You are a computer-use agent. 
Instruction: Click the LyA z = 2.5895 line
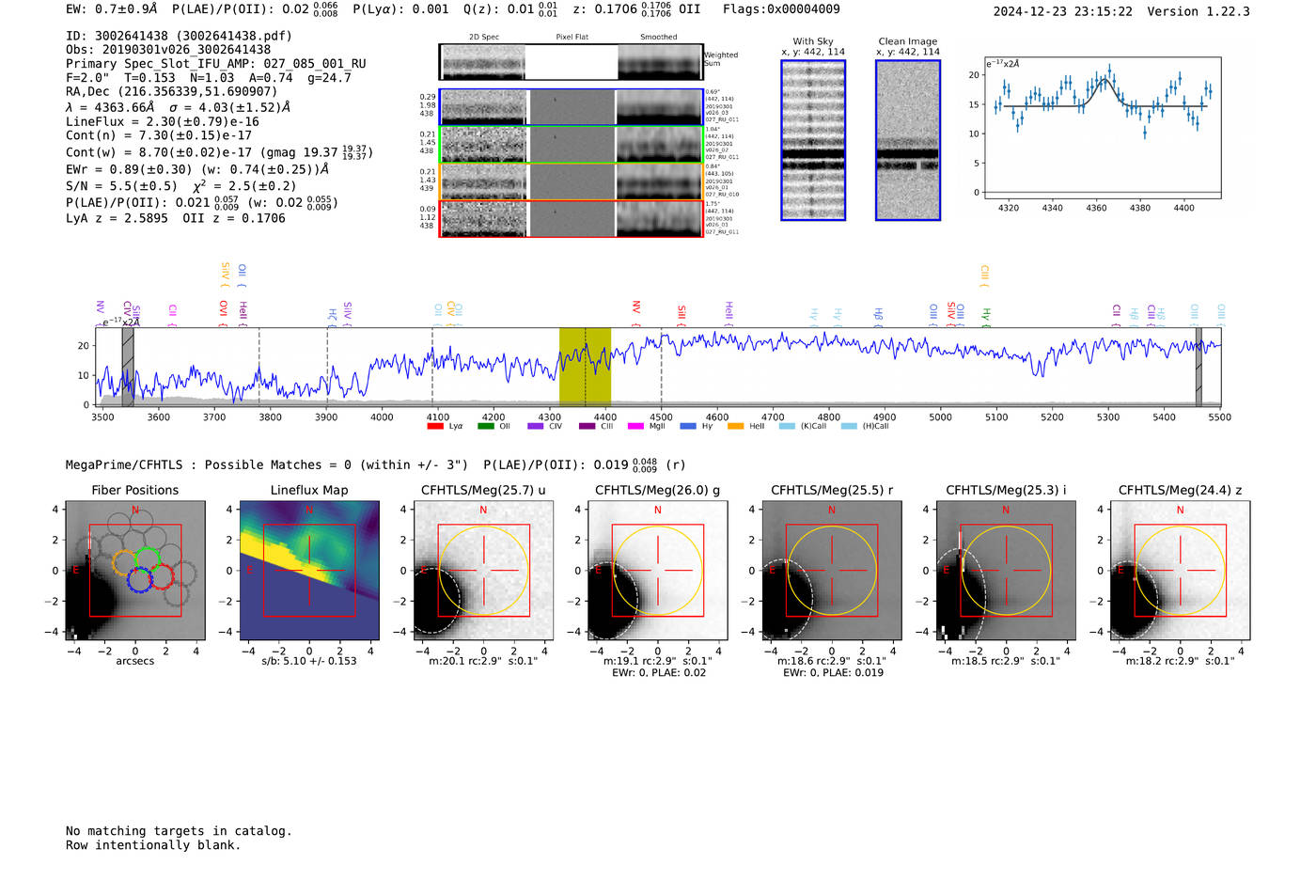[x=176, y=218]
